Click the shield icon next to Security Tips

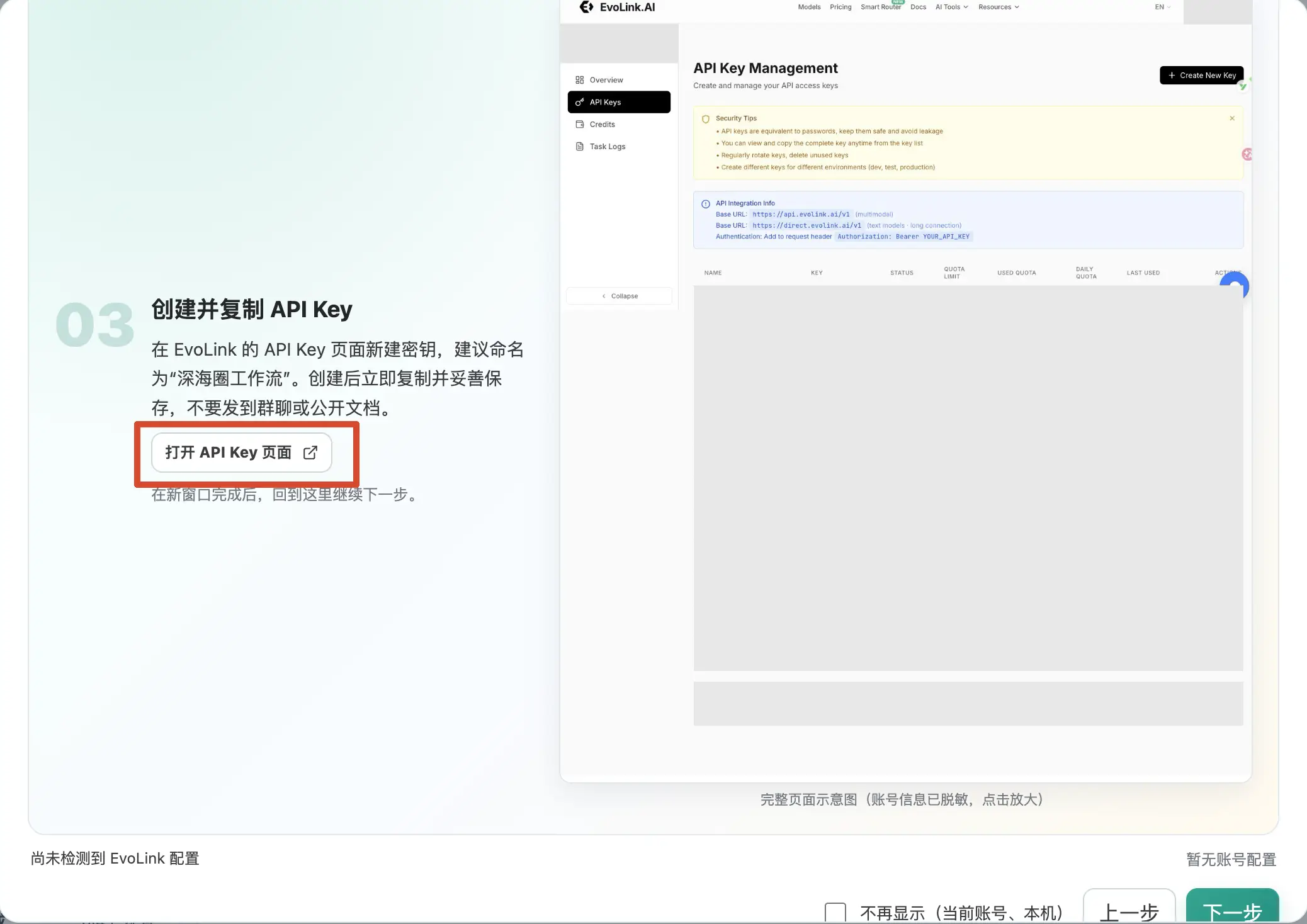[705, 119]
